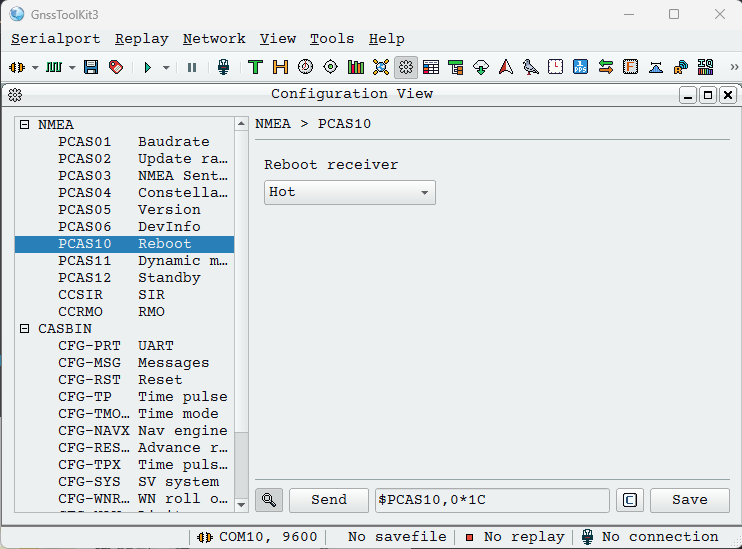Screen dimensions: 742x549
Task: Collapse the NMEA tree node
Action: (24, 125)
